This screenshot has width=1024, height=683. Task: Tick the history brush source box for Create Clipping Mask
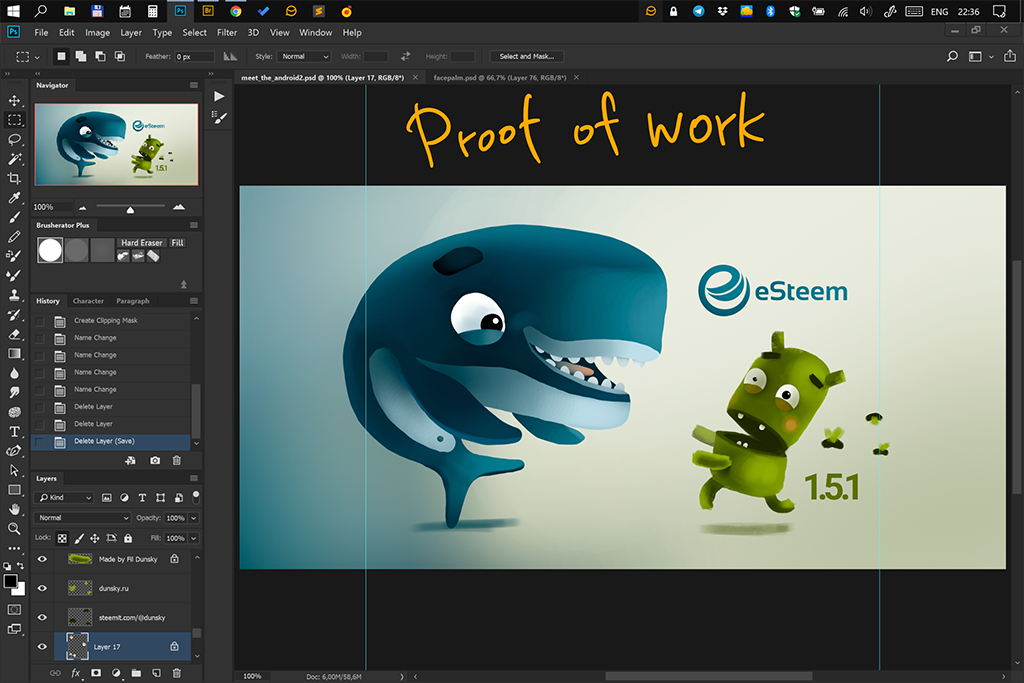coord(40,321)
